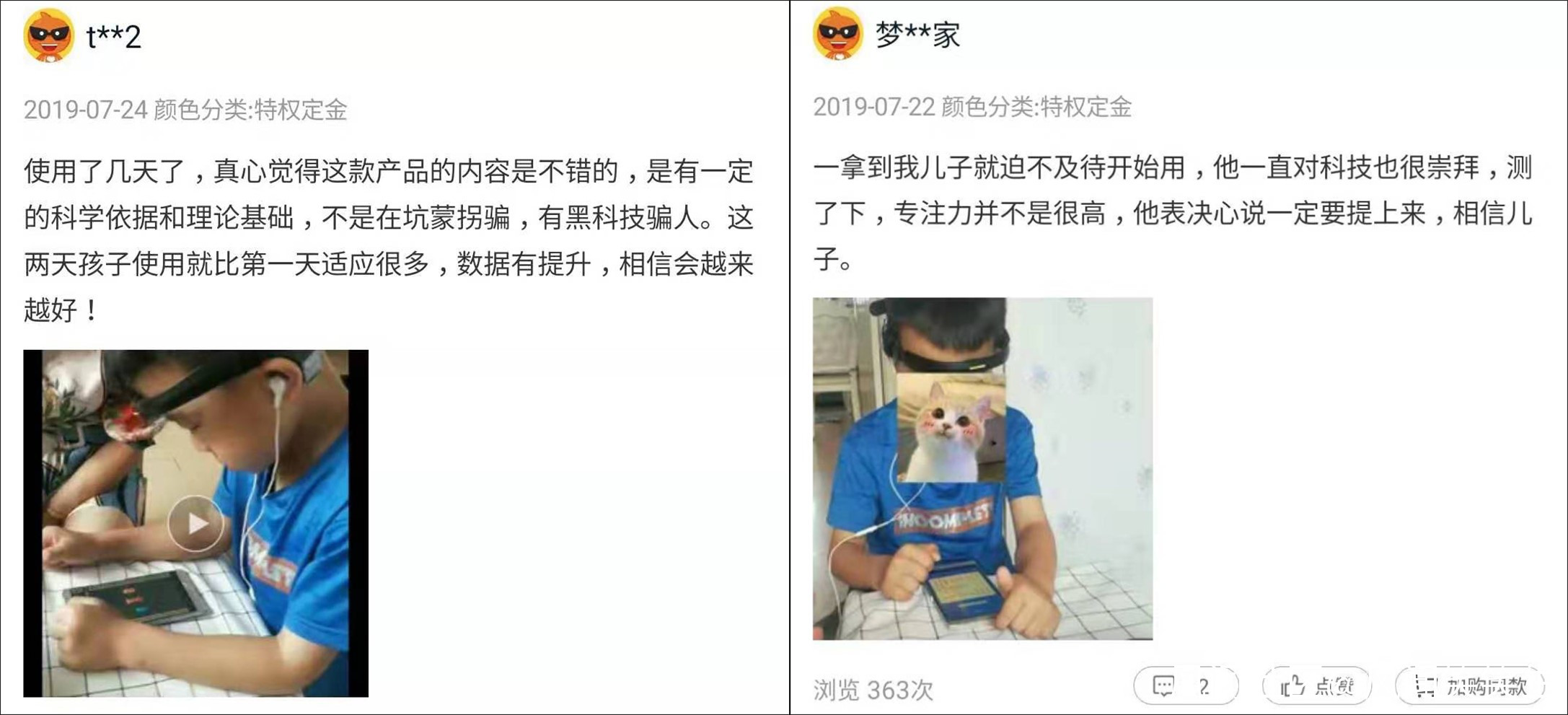Open the comment bubble icon

tap(1163, 686)
